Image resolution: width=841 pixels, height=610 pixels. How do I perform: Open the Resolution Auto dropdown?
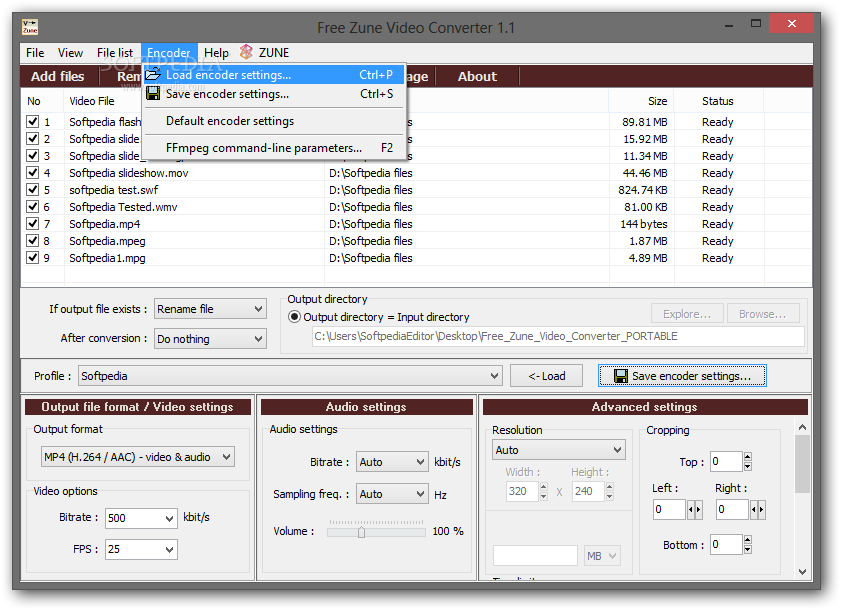tap(558, 450)
